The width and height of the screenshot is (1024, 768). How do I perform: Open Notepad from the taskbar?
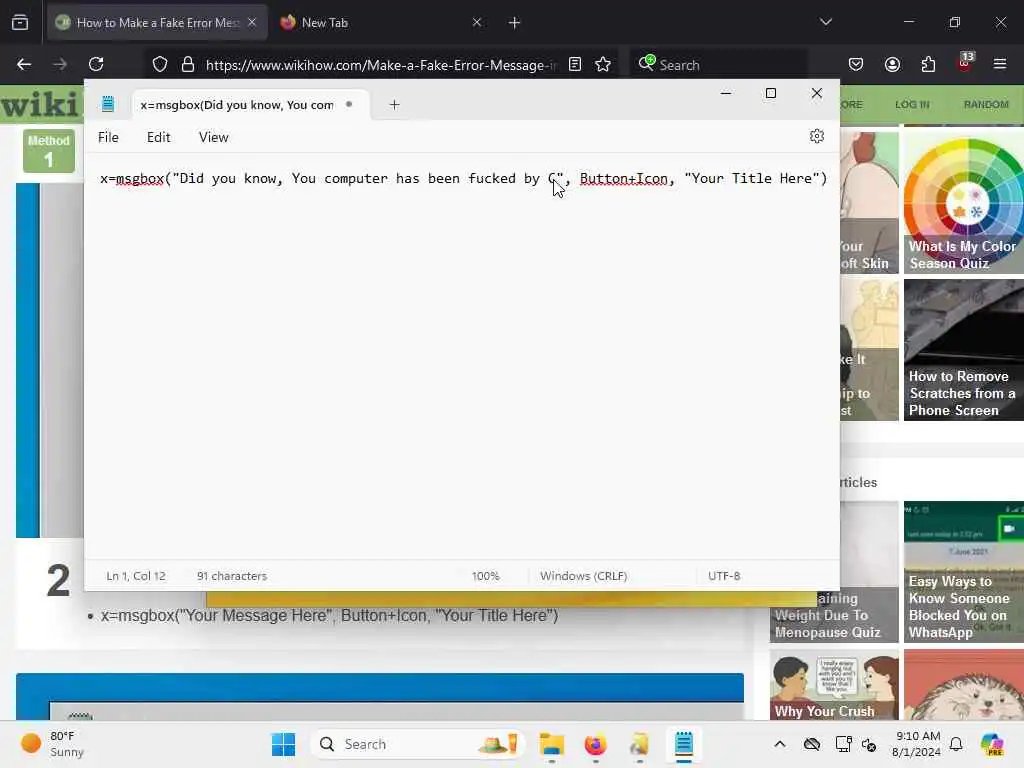(x=683, y=744)
